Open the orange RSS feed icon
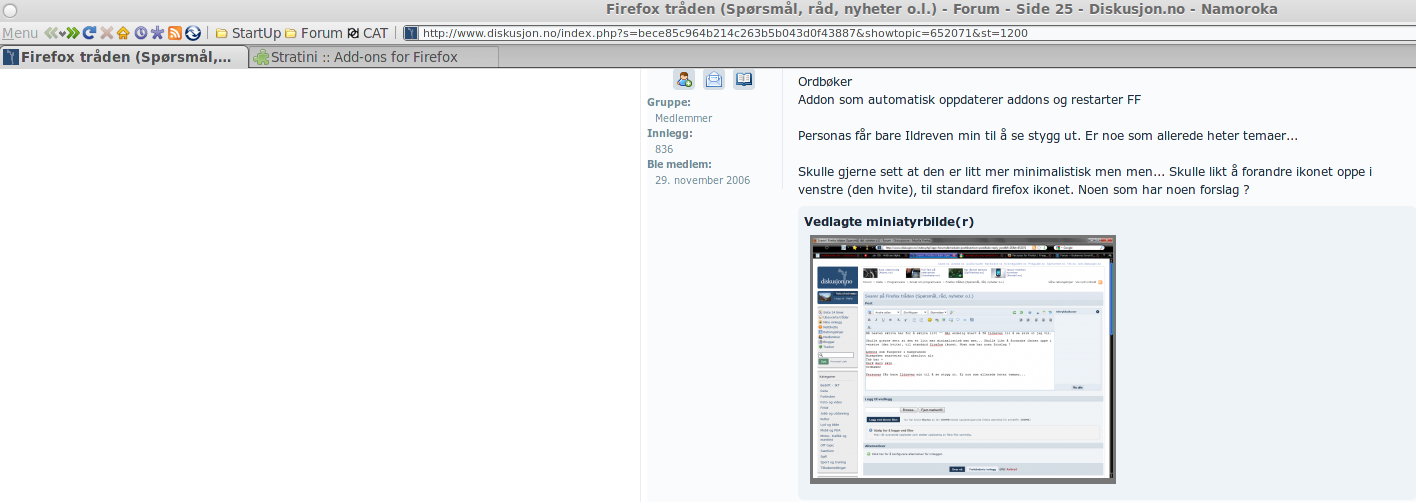 click(x=174, y=33)
